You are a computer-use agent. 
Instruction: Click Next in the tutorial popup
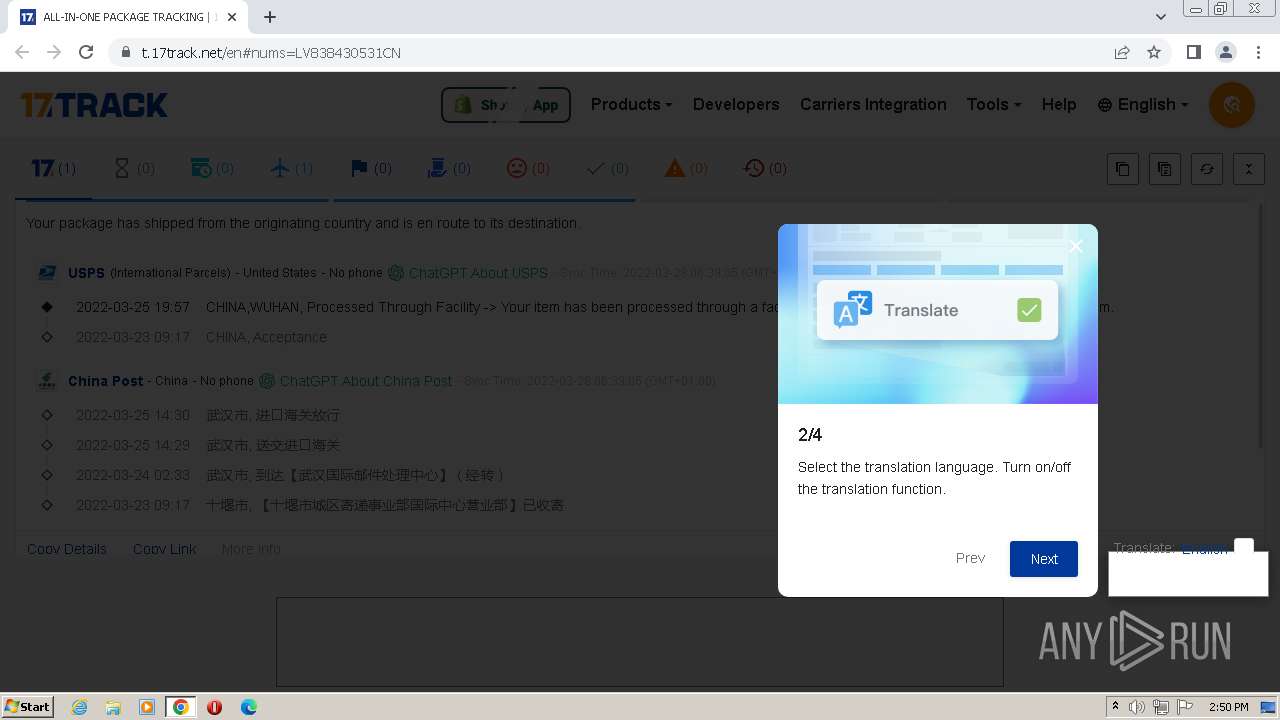pos(1044,559)
